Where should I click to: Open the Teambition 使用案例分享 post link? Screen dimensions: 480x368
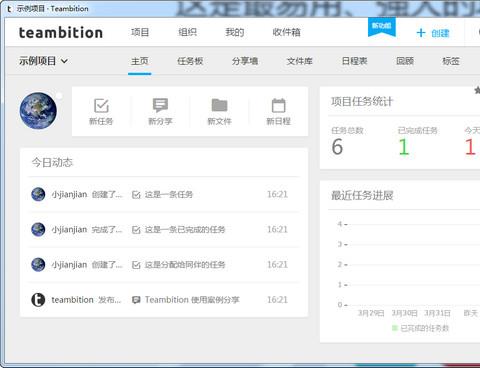(192, 300)
